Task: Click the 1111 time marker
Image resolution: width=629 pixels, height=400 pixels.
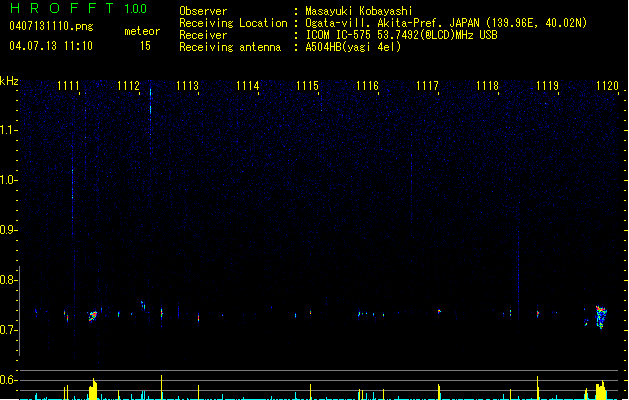Action: tap(68, 86)
